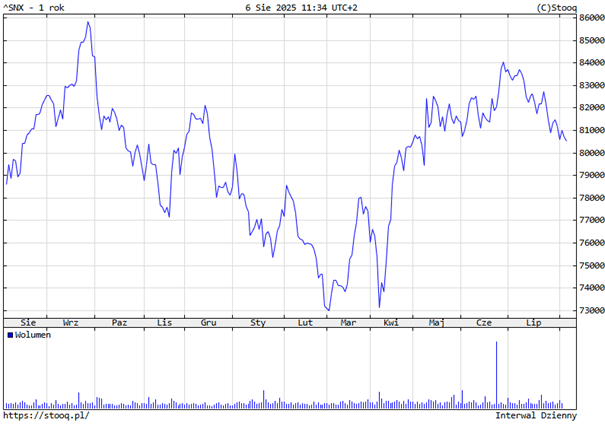Select the ^SNX - 1 rok chart title

(x=36, y=8)
